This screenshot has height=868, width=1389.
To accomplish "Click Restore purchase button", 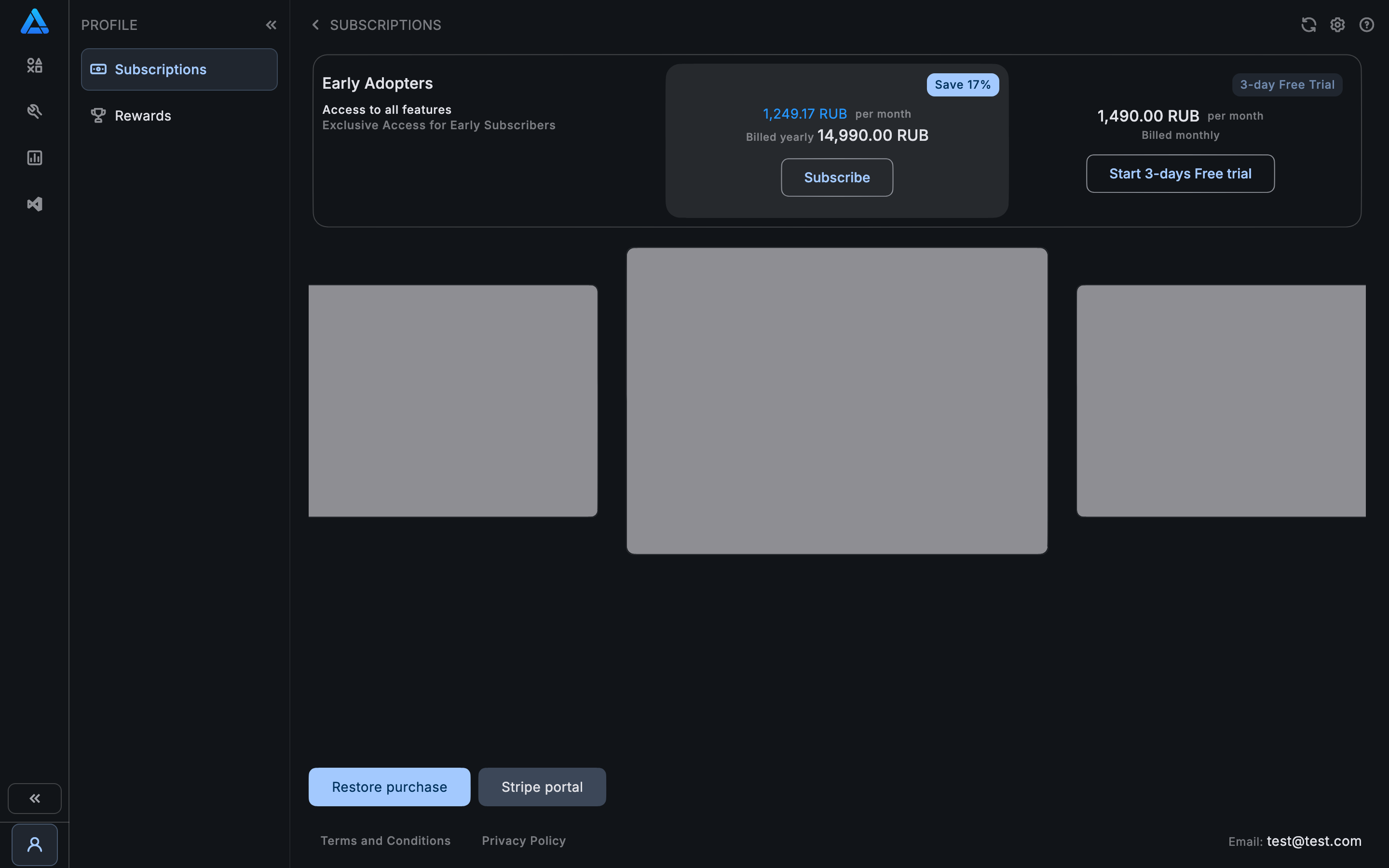I will point(389,787).
